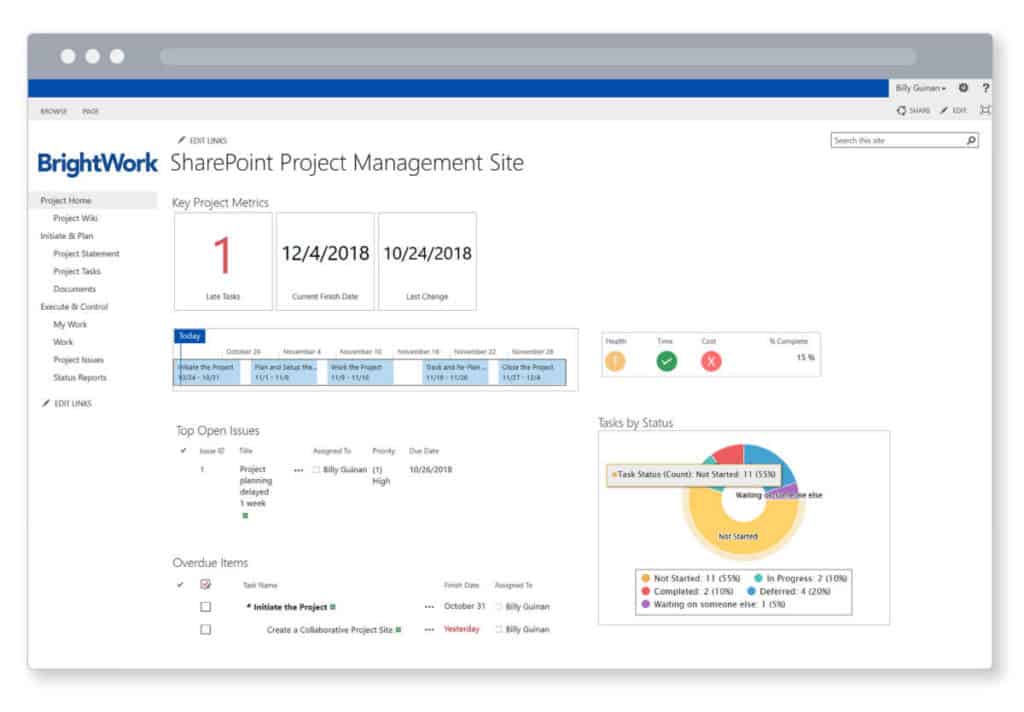Sort overdue items by Task Name column
The width and height of the screenshot is (1024, 712).
click(x=260, y=585)
